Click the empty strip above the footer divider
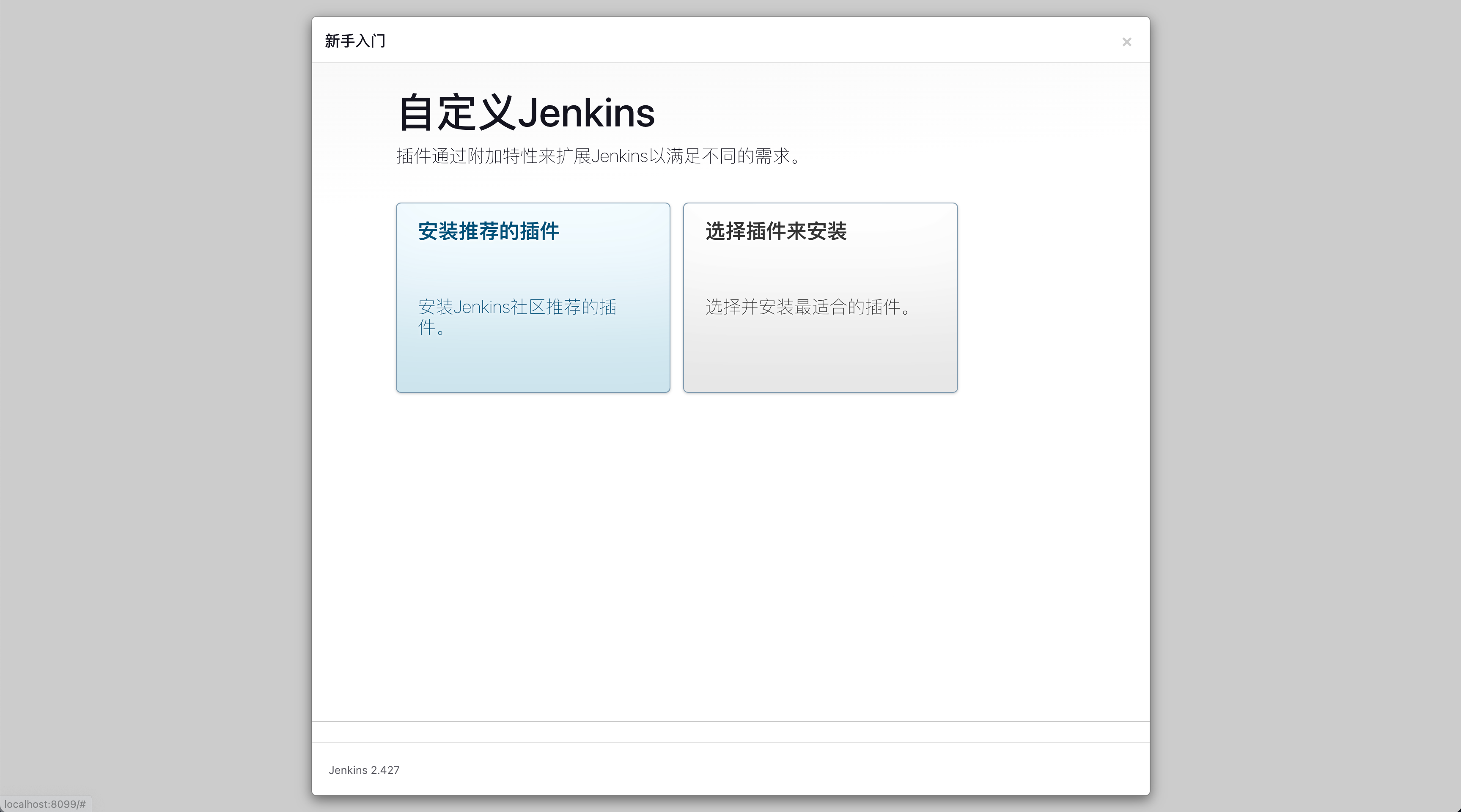1461x812 pixels. [730, 732]
